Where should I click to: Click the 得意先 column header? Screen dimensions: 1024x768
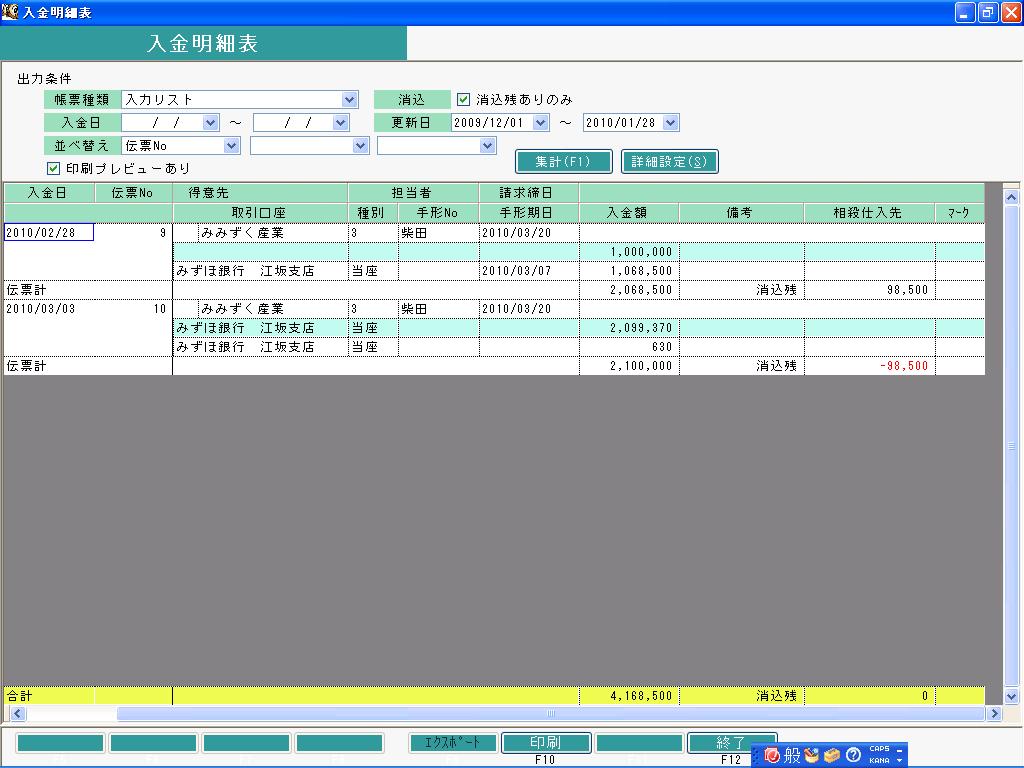(260, 193)
